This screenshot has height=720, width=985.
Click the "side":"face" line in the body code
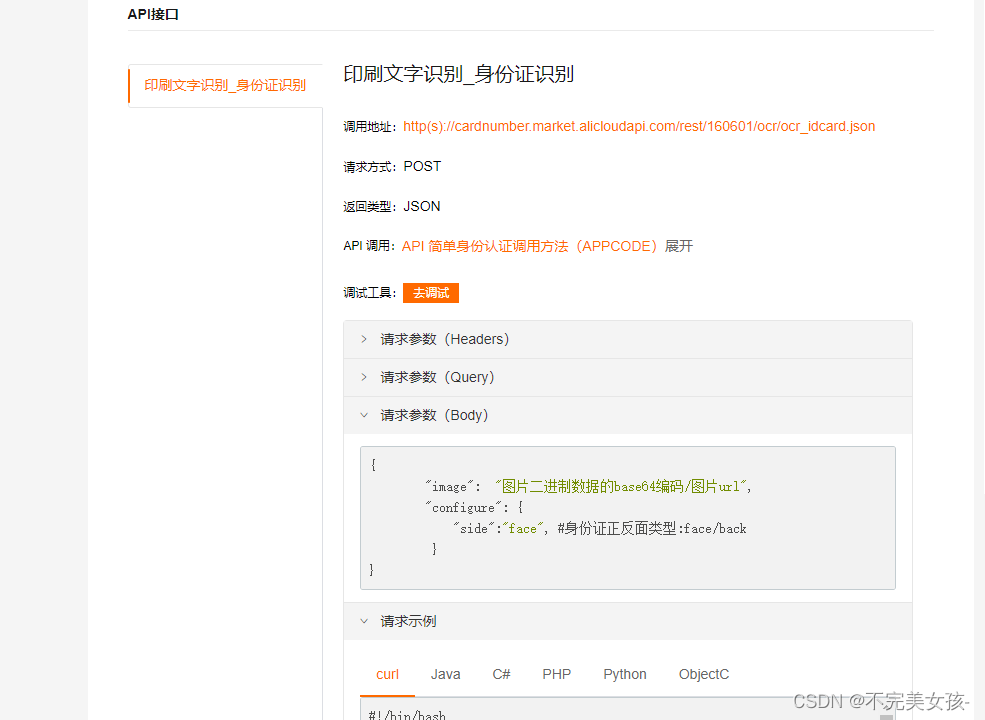[600, 528]
